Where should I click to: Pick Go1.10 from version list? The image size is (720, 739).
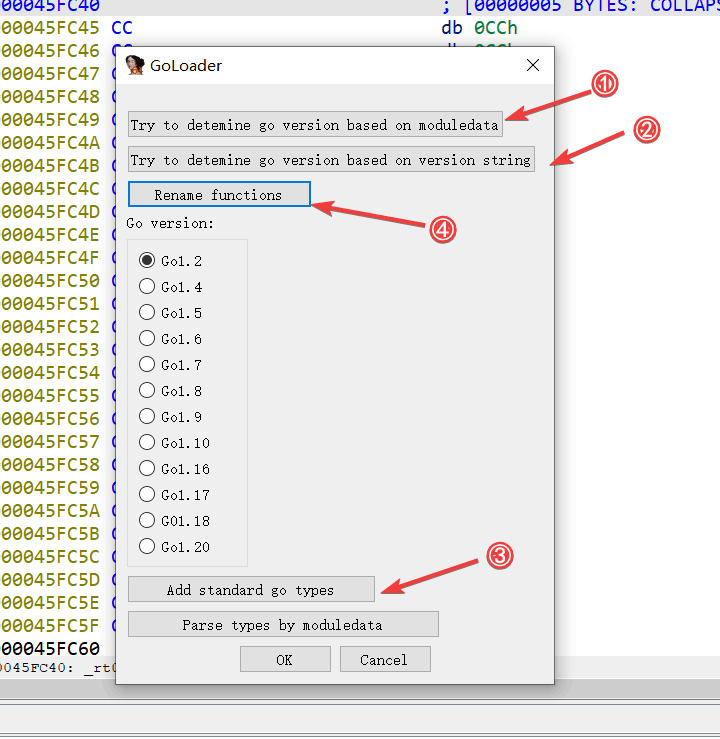pos(147,443)
